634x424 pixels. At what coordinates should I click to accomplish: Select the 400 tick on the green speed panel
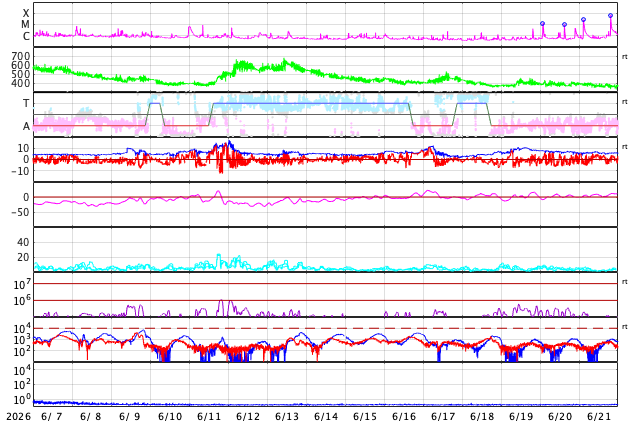tap(21, 83)
